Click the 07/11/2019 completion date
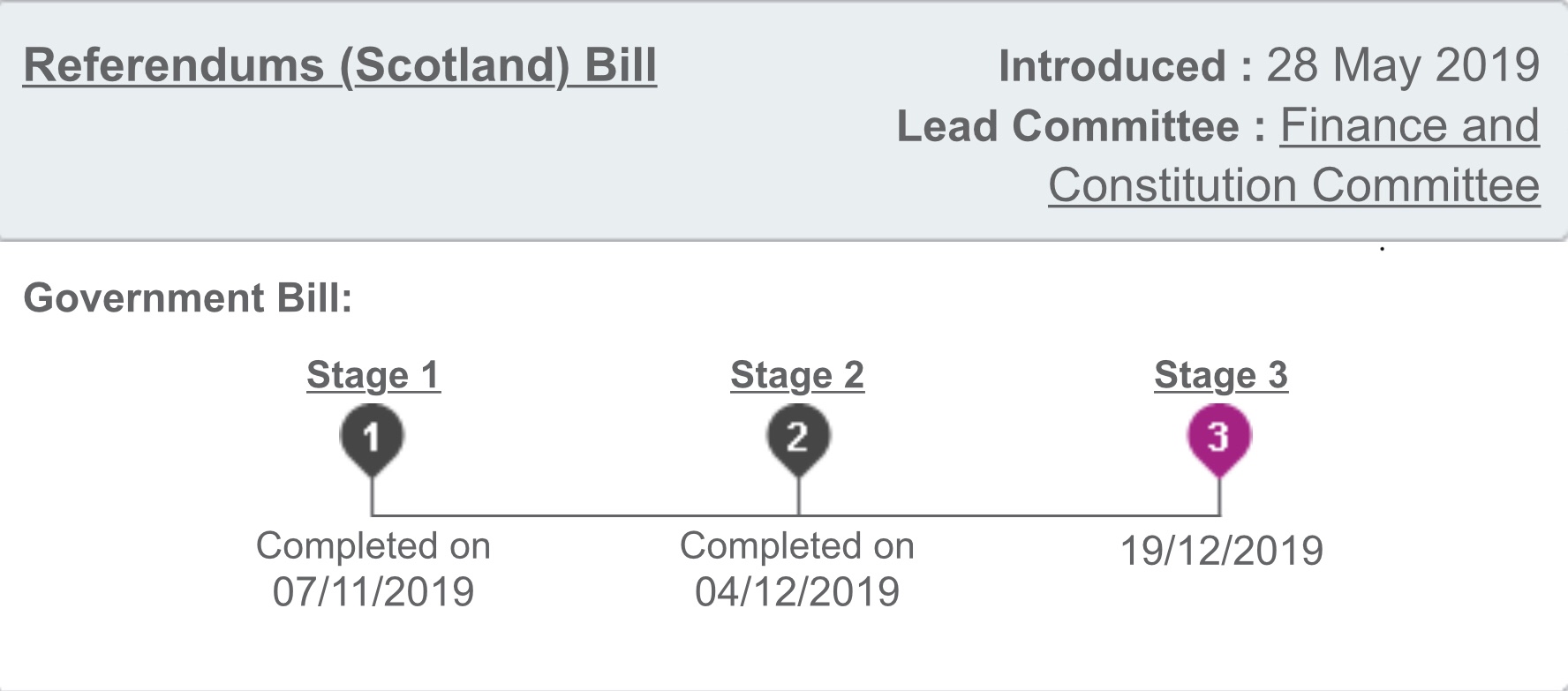The width and height of the screenshot is (1568, 691). click(373, 591)
